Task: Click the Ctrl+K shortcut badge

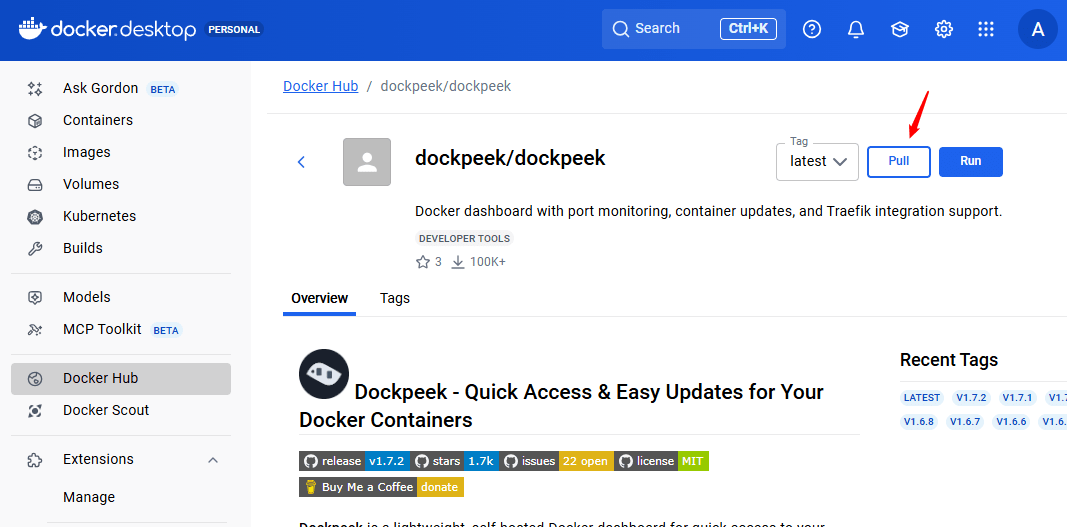Action: point(749,29)
